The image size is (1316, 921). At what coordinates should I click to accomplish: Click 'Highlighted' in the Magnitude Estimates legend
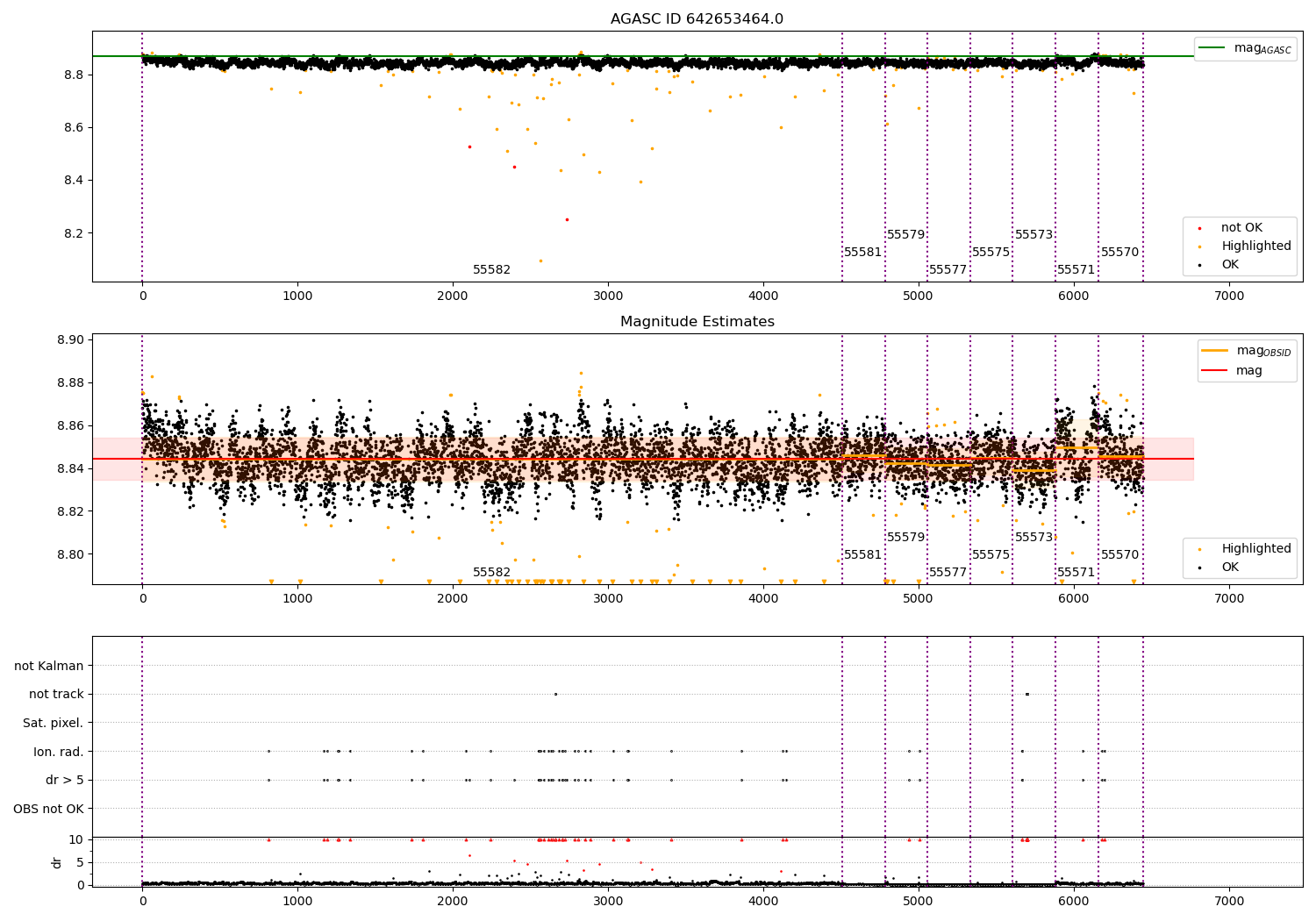coord(1256,549)
